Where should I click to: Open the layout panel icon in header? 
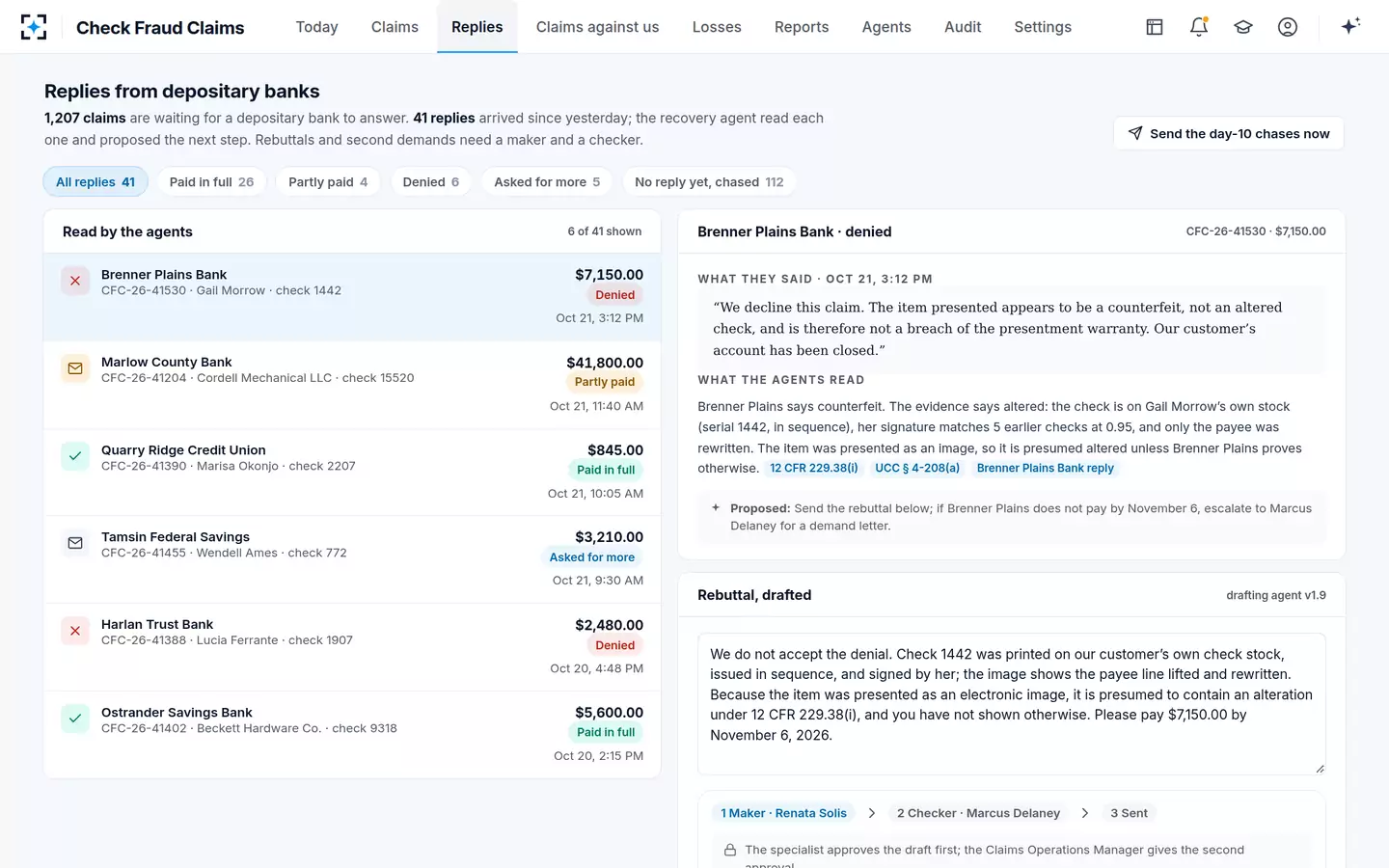(x=1155, y=27)
